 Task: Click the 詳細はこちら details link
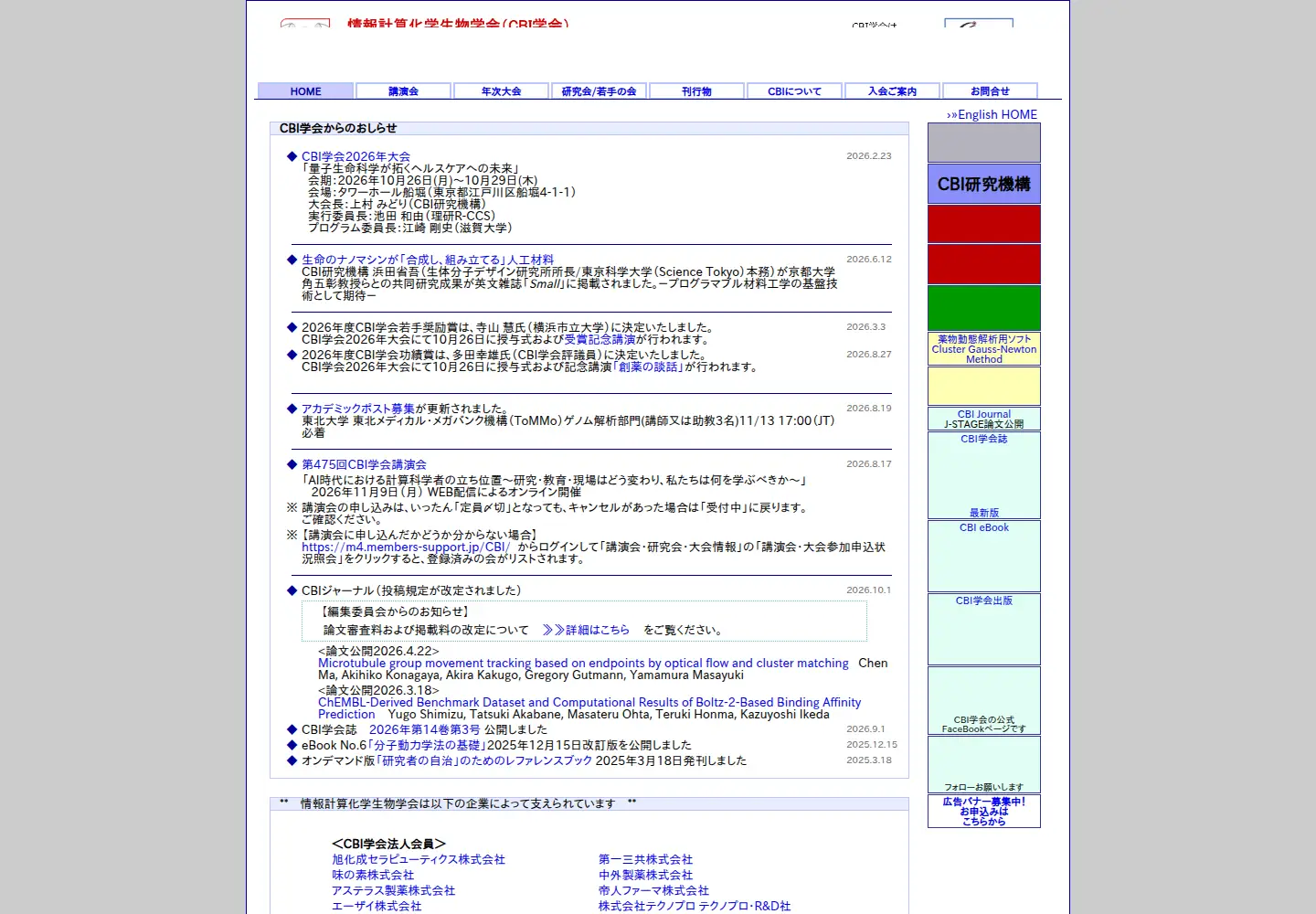pos(586,630)
